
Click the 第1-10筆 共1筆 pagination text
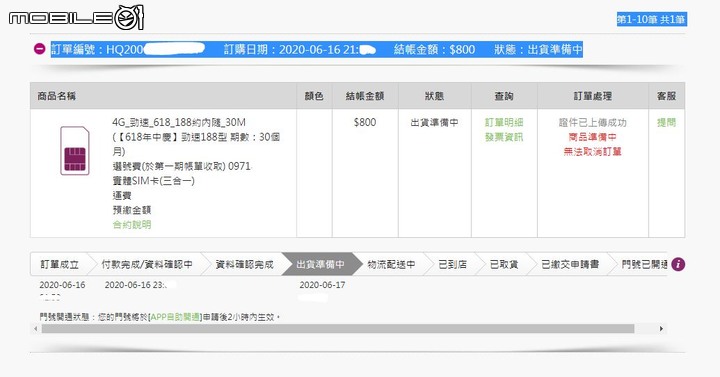point(651,19)
